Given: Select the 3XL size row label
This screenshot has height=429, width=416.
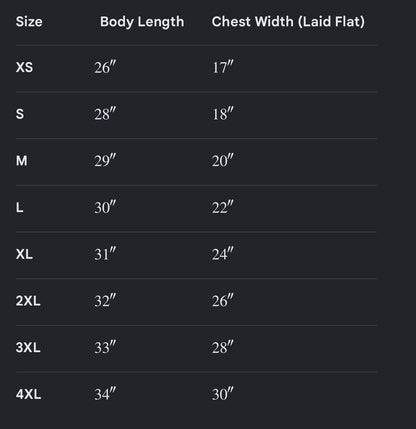Looking at the screenshot, I should pos(28,348).
